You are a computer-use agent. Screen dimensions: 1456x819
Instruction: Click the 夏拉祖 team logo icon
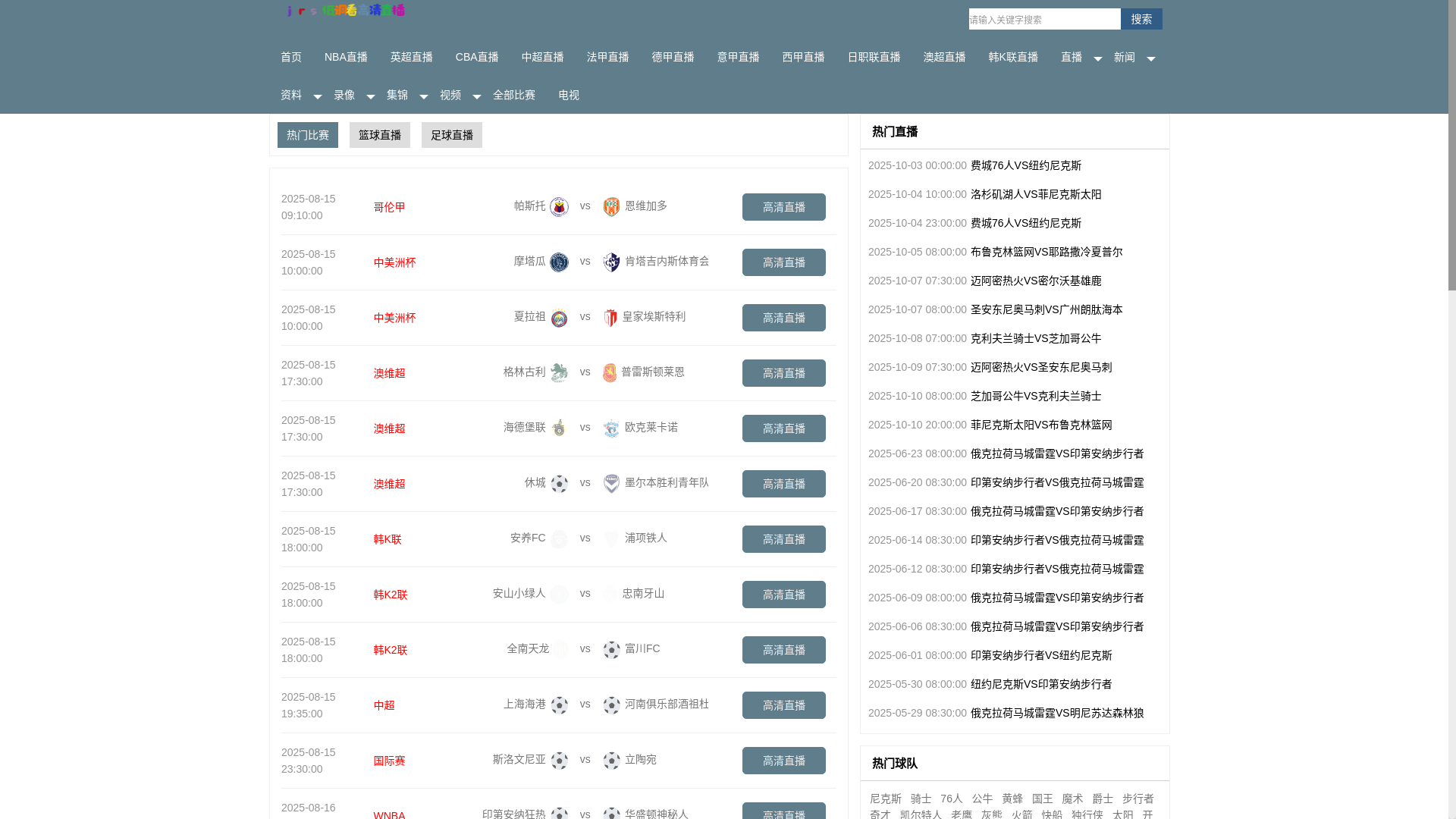click(x=559, y=318)
